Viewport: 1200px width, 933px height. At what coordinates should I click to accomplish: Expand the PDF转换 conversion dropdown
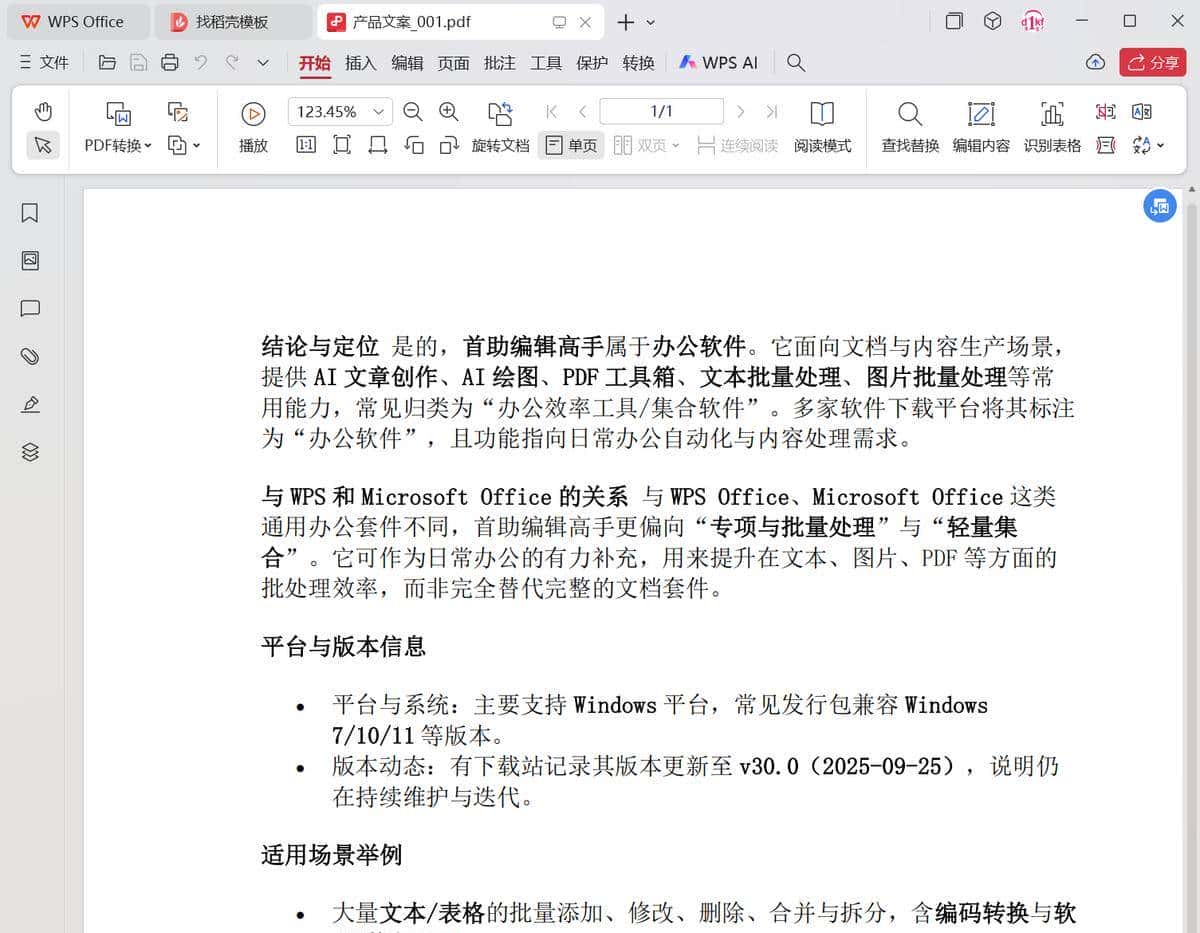pyautogui.click(x=148, y=145)
